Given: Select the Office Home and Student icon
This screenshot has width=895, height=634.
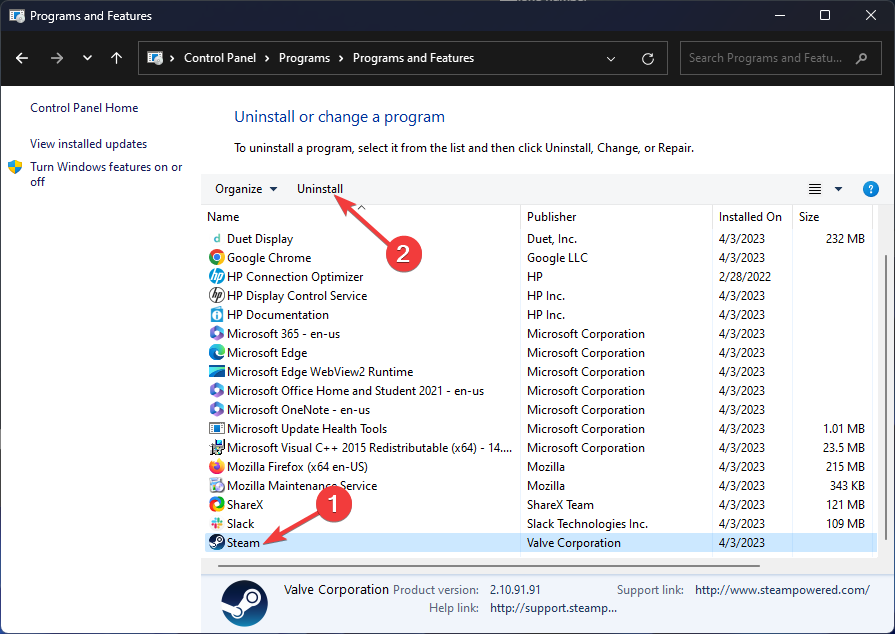Looking at the screenshot, I should (216, 390).
